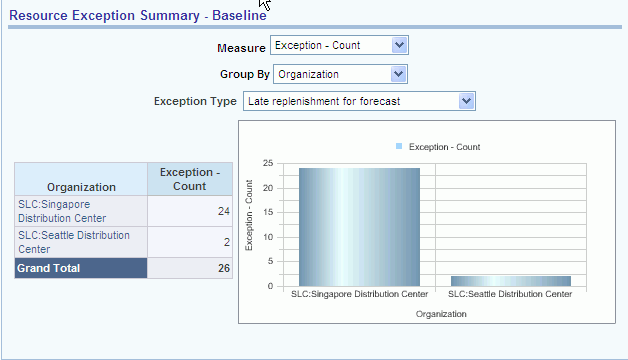The image size is (628, 360).
Task: Click the Exception - Count column header
Action: pos(190,179)
